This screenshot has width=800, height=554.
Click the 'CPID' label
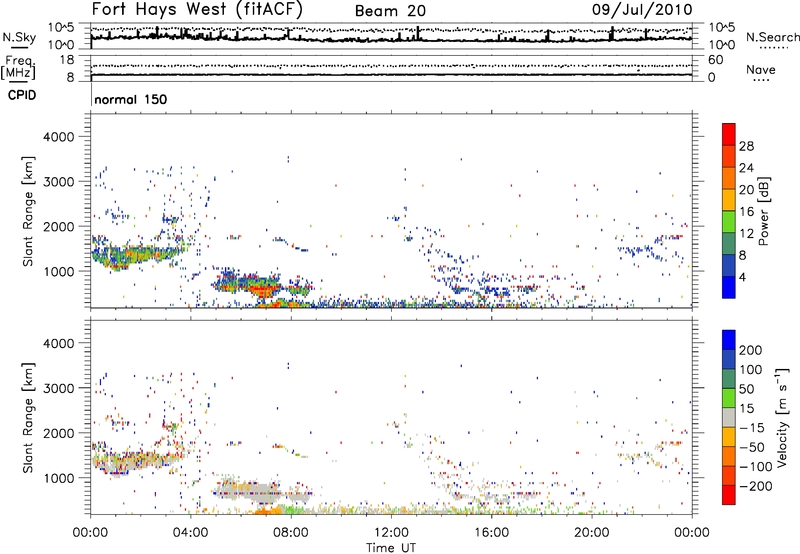(x=22, y=95)
